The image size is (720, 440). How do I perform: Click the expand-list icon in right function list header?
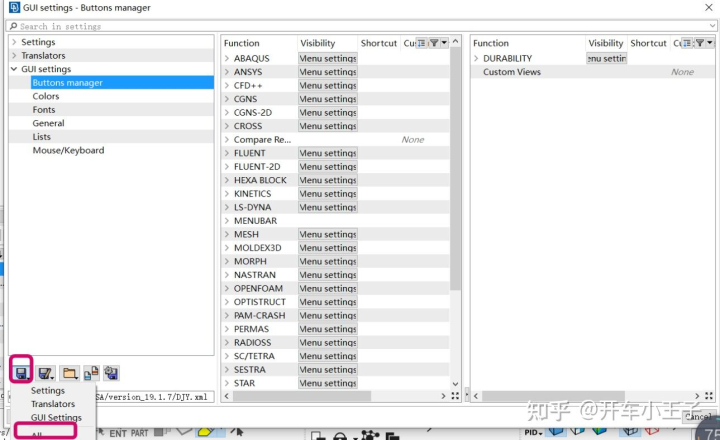coord(687,43)
